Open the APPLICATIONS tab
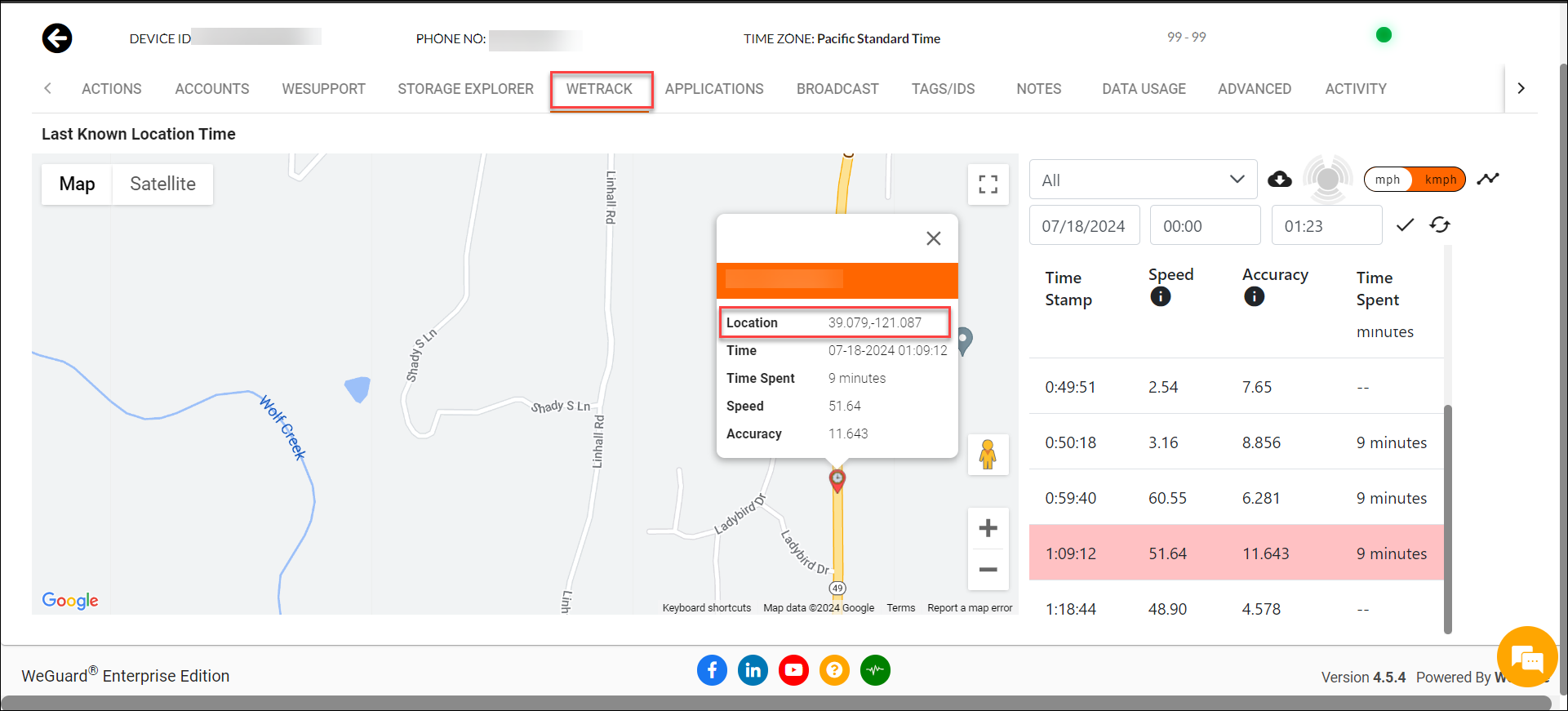This screenshot has width=1568, height=711. pos(714,89)
